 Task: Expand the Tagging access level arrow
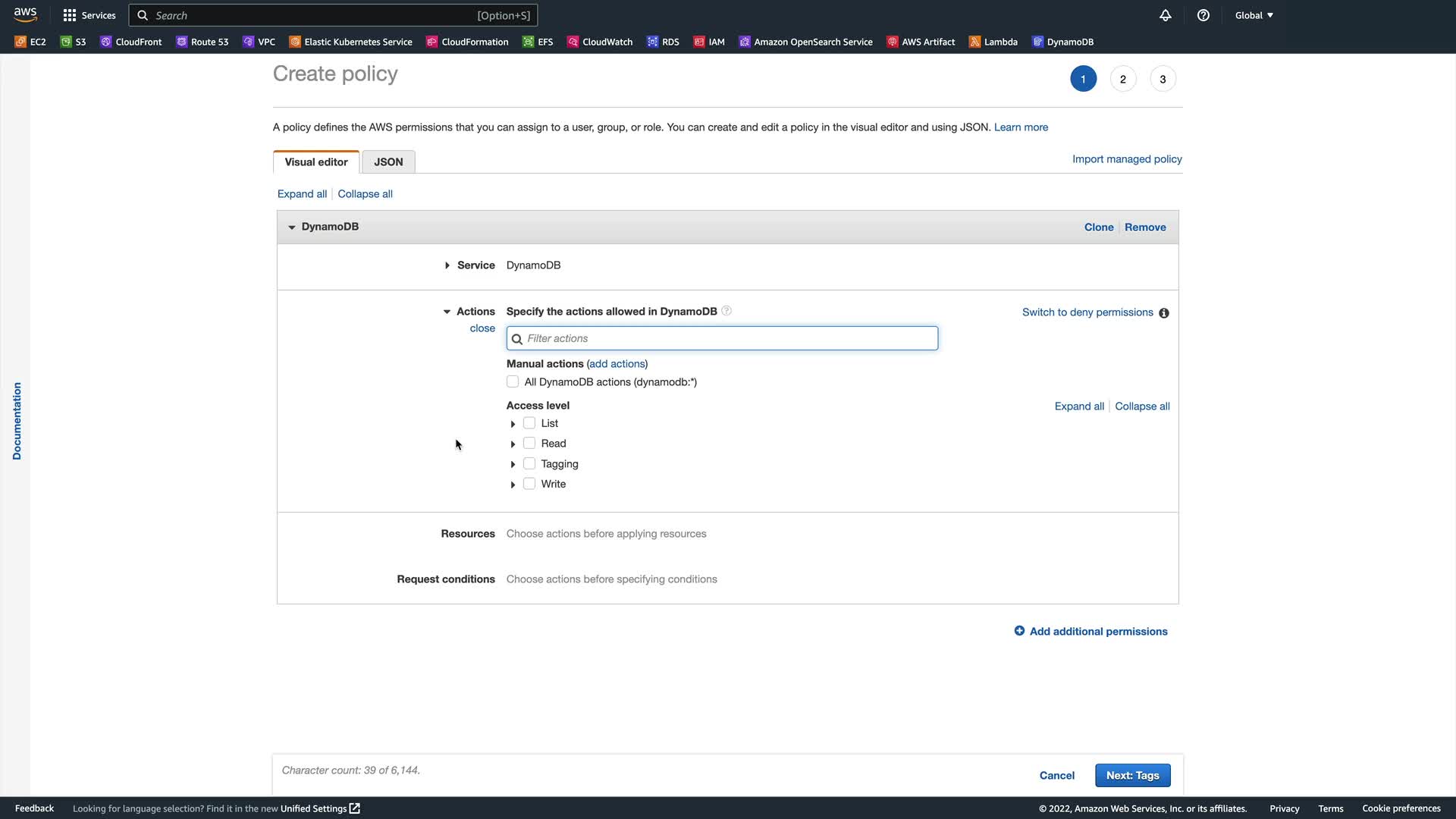pos(513,464)
